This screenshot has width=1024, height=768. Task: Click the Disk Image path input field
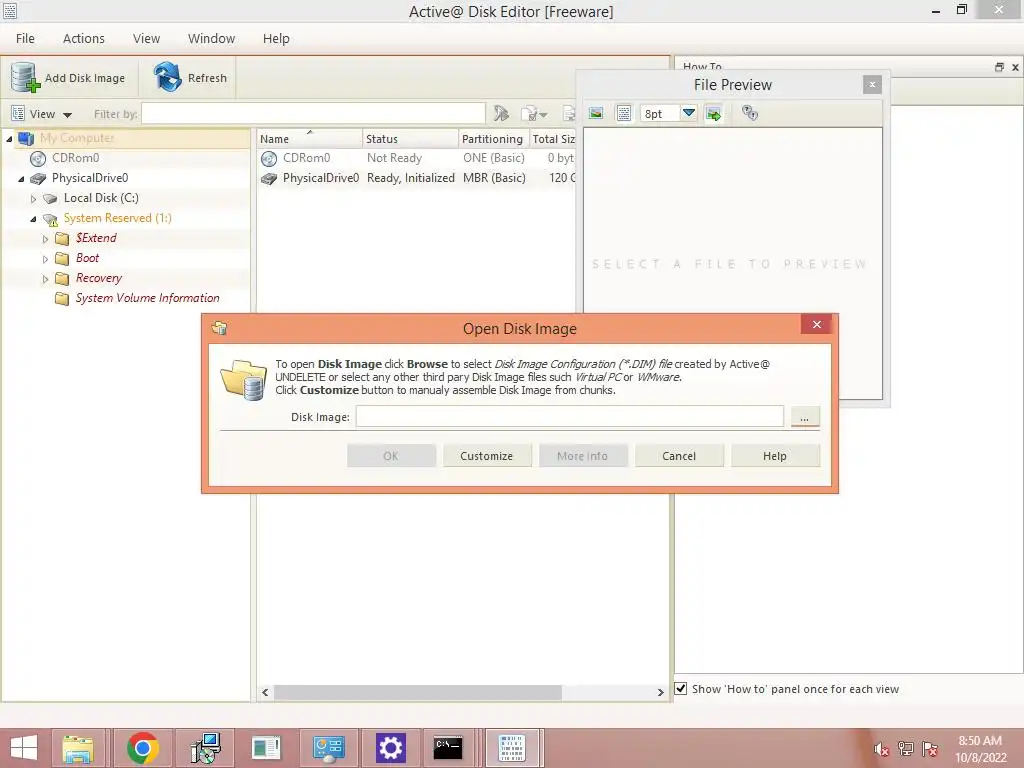tap(569, 417)
